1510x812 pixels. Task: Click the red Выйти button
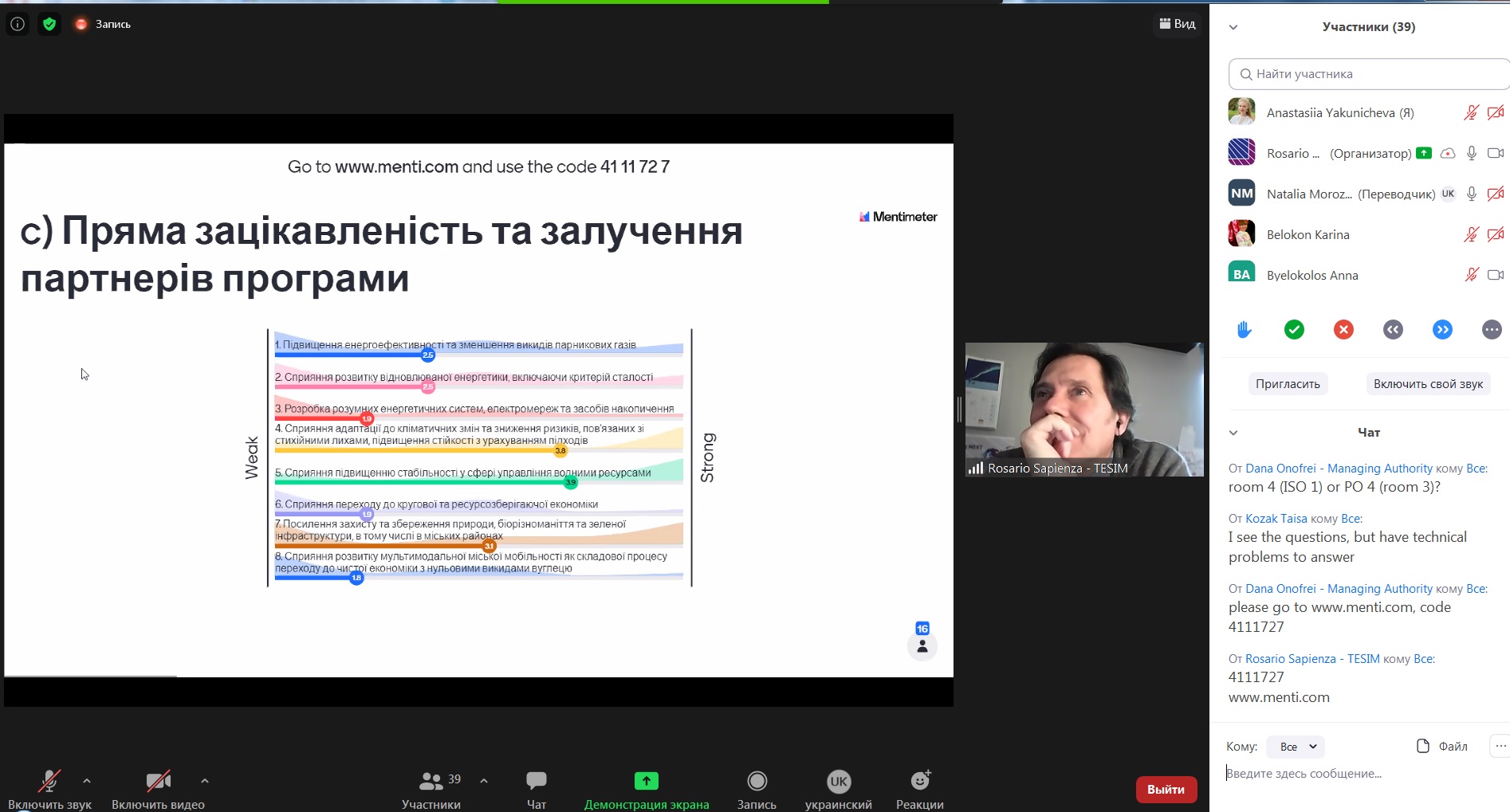click(x=1166, y=789)
